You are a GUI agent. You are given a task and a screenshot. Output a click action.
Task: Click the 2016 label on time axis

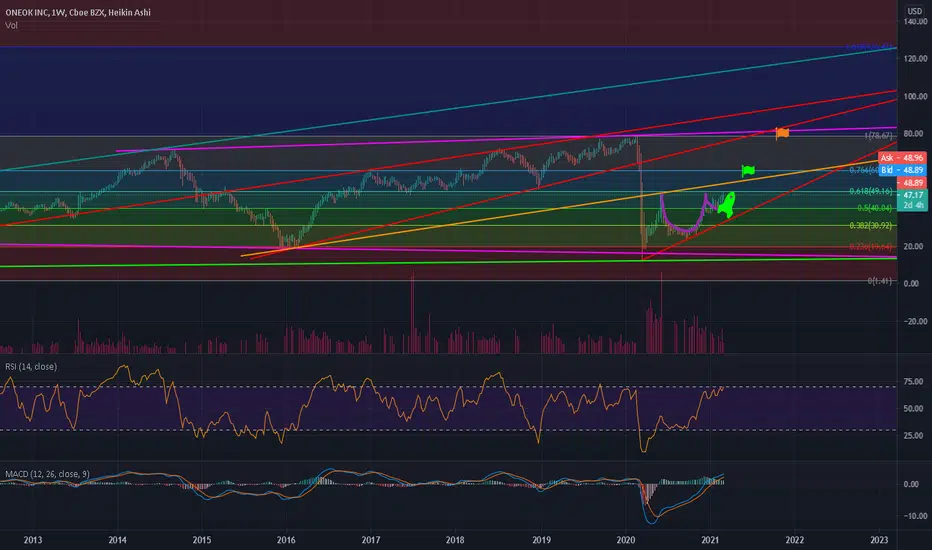pos(286,540)
